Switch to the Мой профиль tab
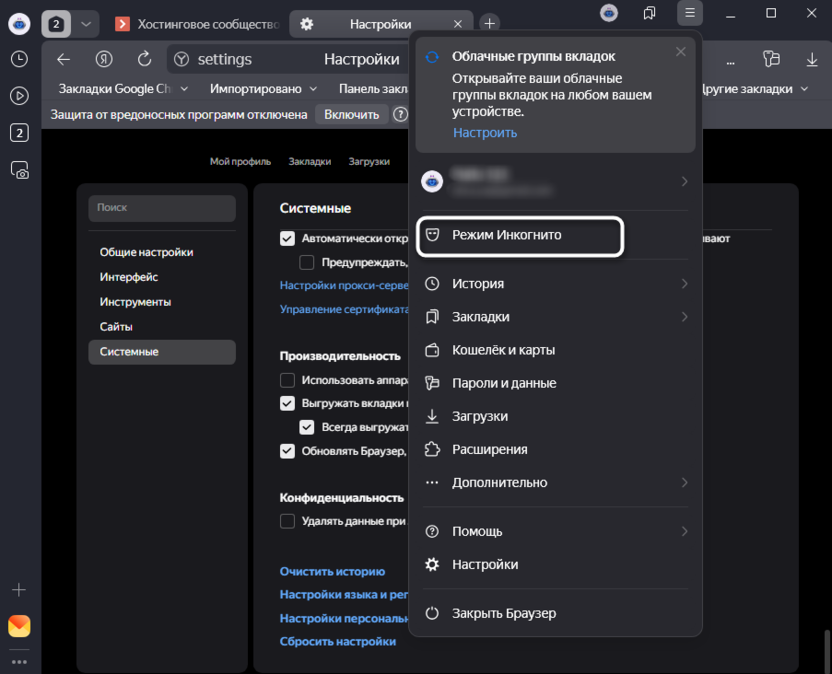 pyautogui.click(x=240, y=159)
